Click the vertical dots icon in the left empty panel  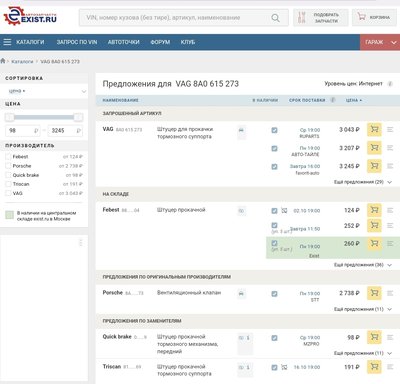click(x=81, y=242)
